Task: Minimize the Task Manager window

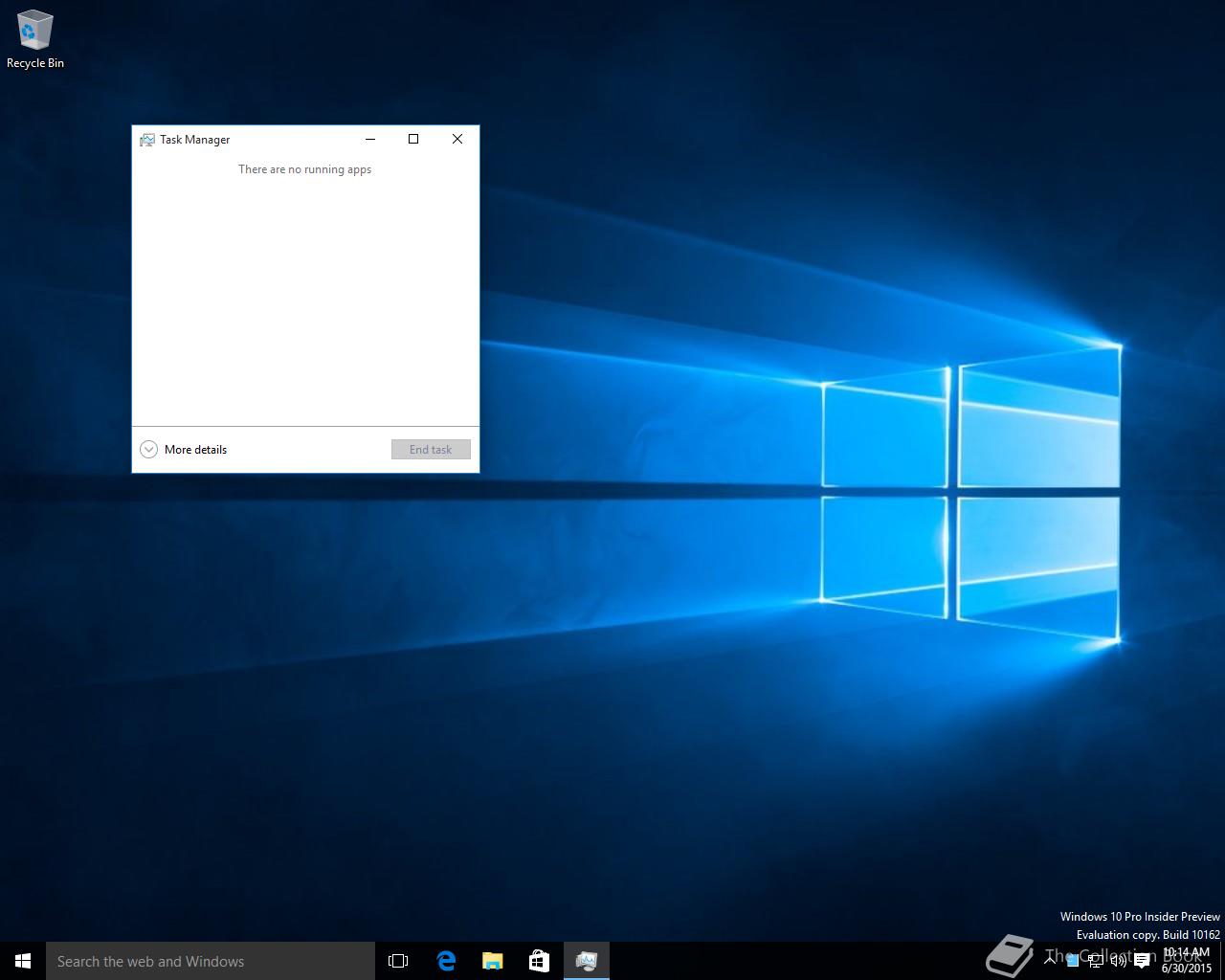Action: (x=370, y=139)
